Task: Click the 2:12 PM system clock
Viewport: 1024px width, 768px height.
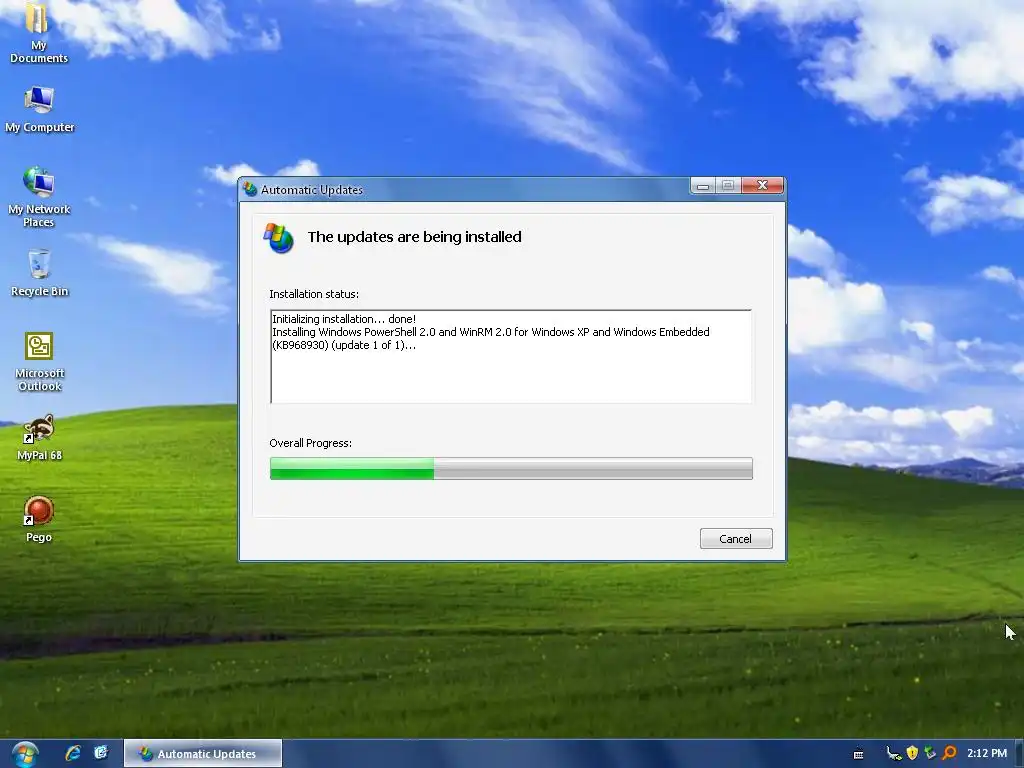Action: (x=987, y=753)
